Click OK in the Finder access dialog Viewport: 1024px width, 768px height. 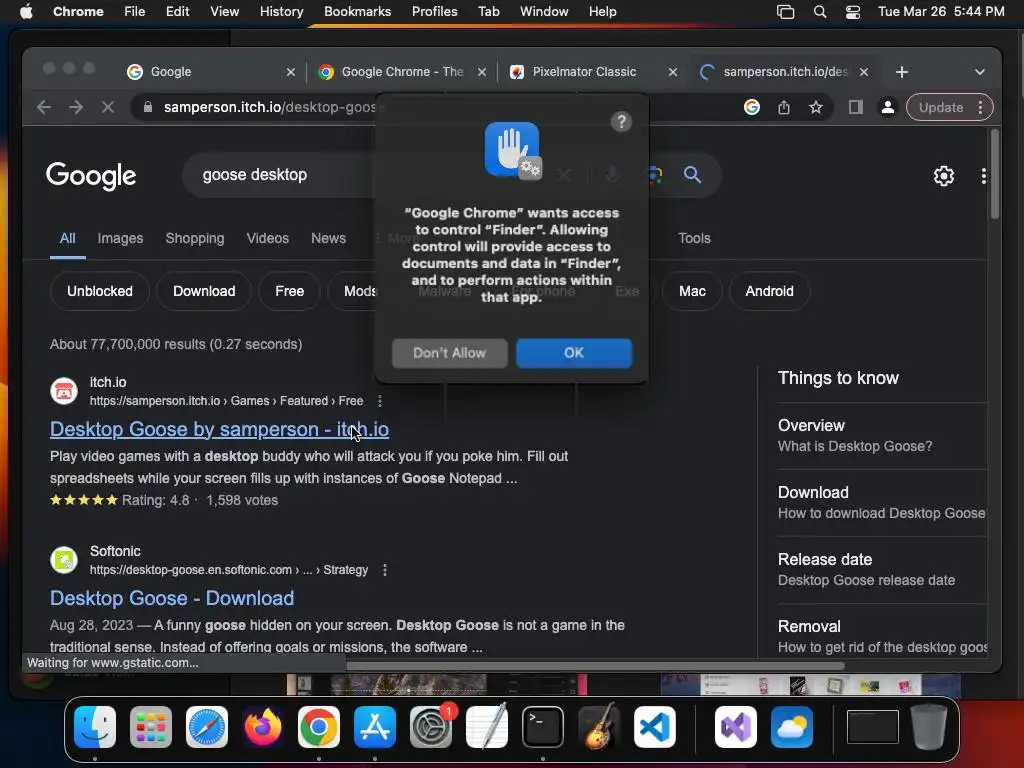573,353
